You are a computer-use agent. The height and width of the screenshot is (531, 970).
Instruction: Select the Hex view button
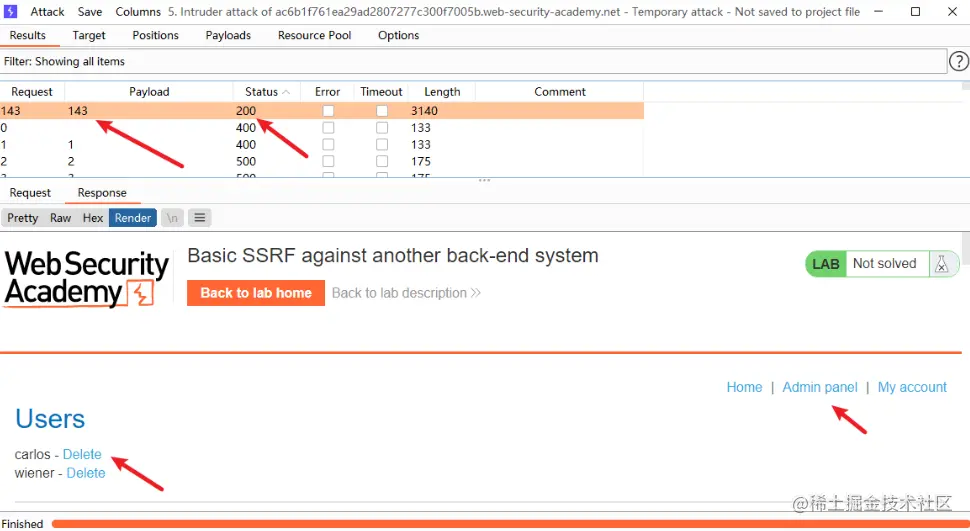(x=93, y=218)
